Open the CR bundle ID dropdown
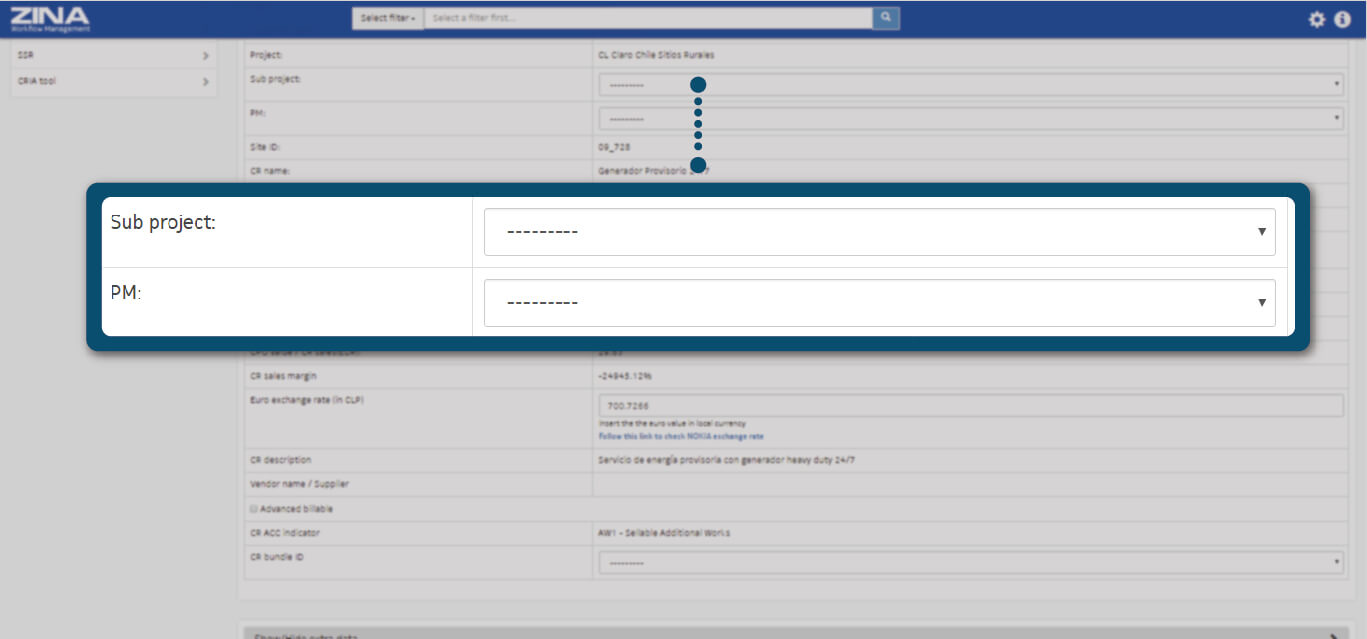 pyautogui.click(x=970, y=563)
